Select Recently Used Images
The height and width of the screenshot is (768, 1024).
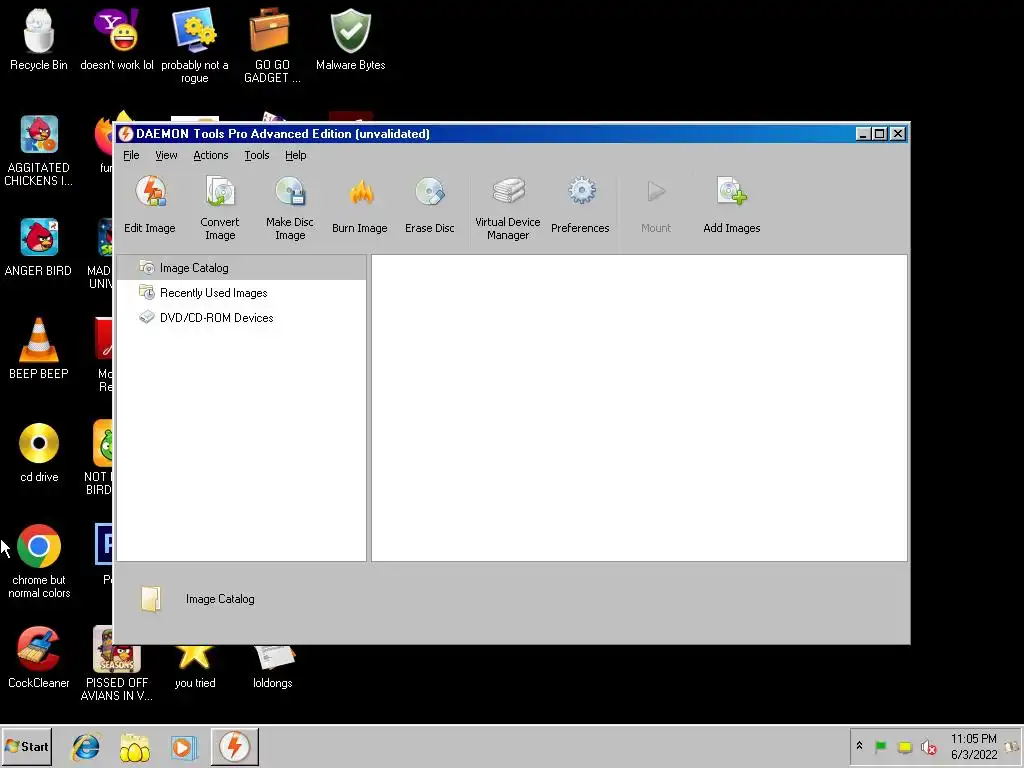pyautogui.click(x=241, y=293)
